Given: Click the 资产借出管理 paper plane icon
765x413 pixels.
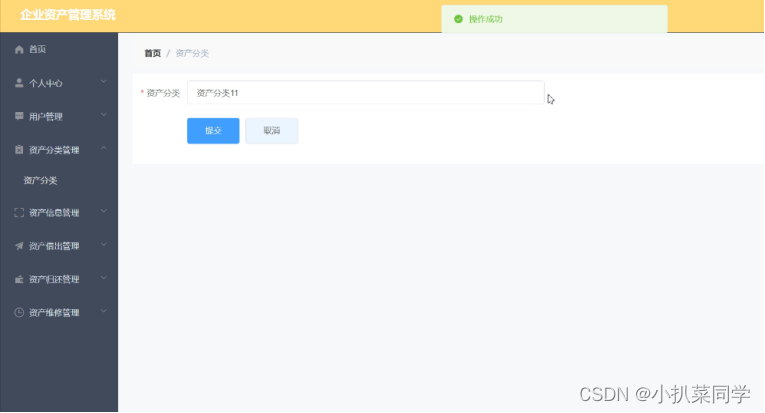Looking at the screenshot, I should pyautogui.click(x=19, y=246).
